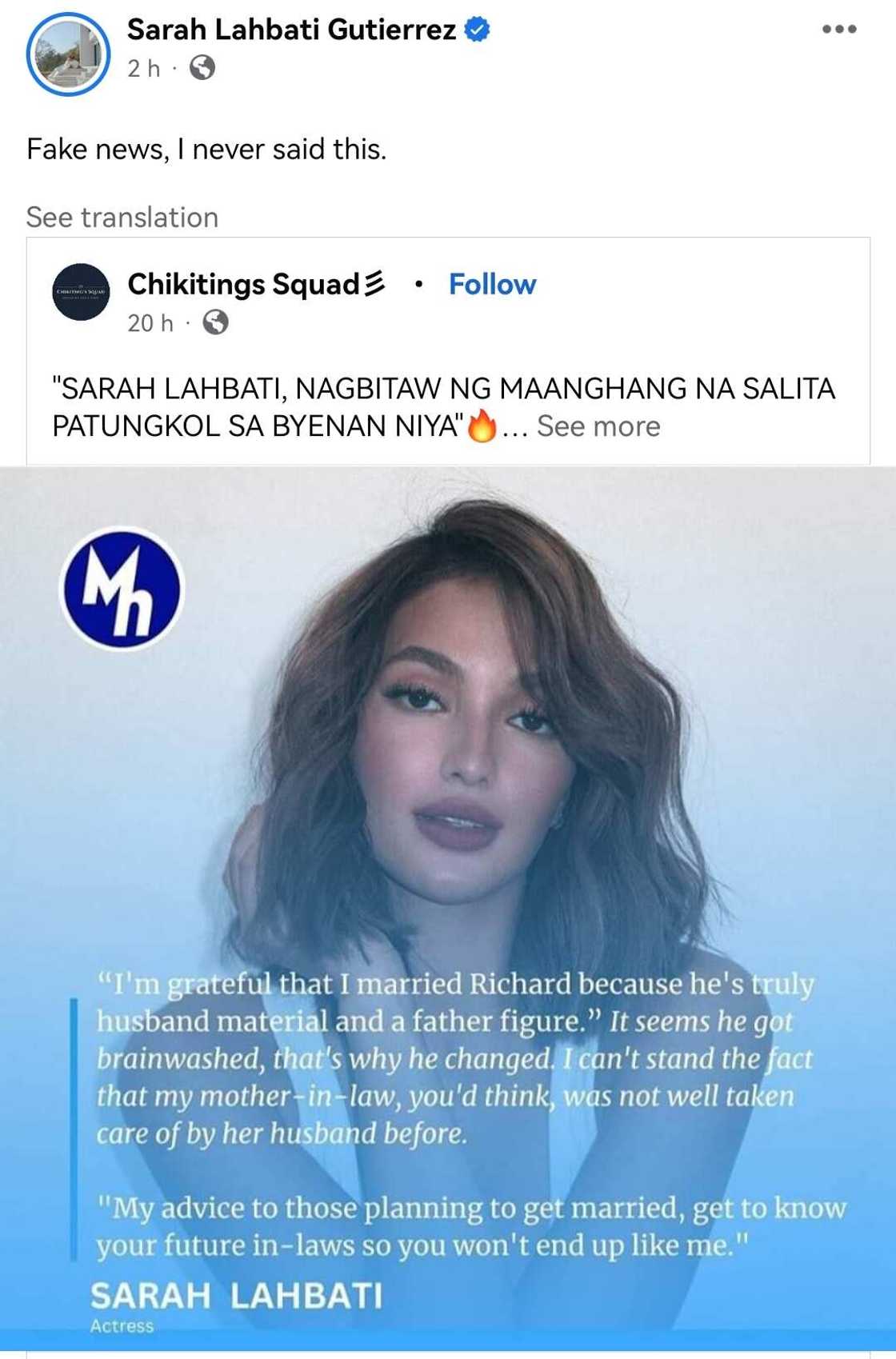This screenshot has width=896, height=1359.
Task: Open the 2 h timestamp link
Action: tap(144, 69)
